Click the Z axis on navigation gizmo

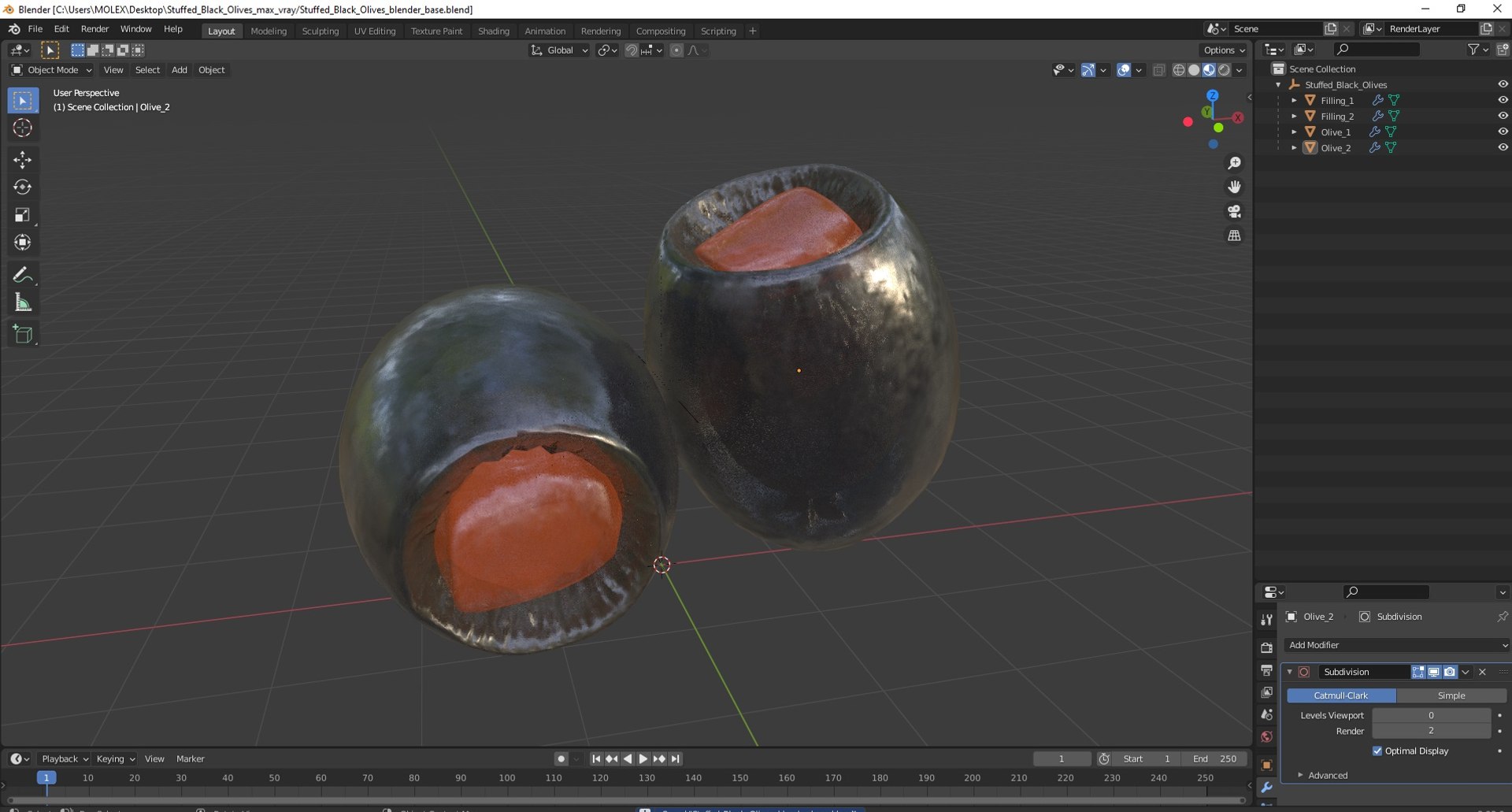pyautogui.click(x=1213, y=95)
